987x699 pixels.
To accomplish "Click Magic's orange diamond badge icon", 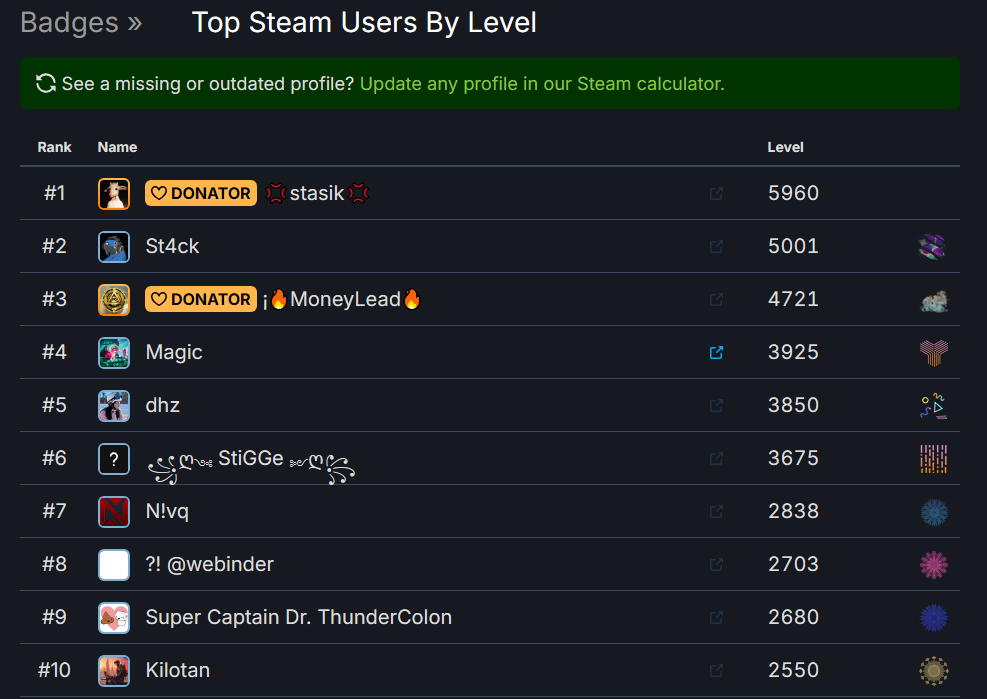I will coord(933,352).
